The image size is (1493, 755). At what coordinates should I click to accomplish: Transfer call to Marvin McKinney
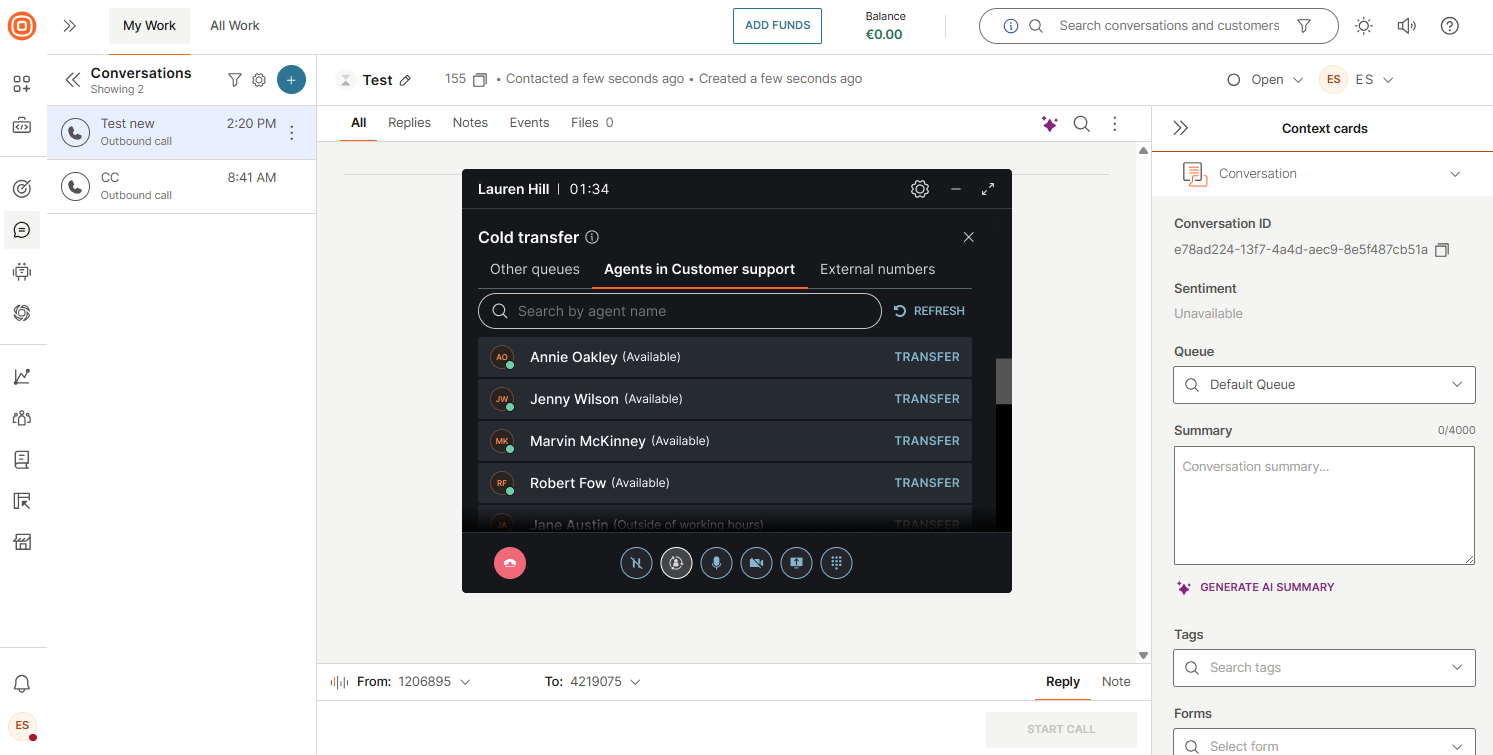927,441
